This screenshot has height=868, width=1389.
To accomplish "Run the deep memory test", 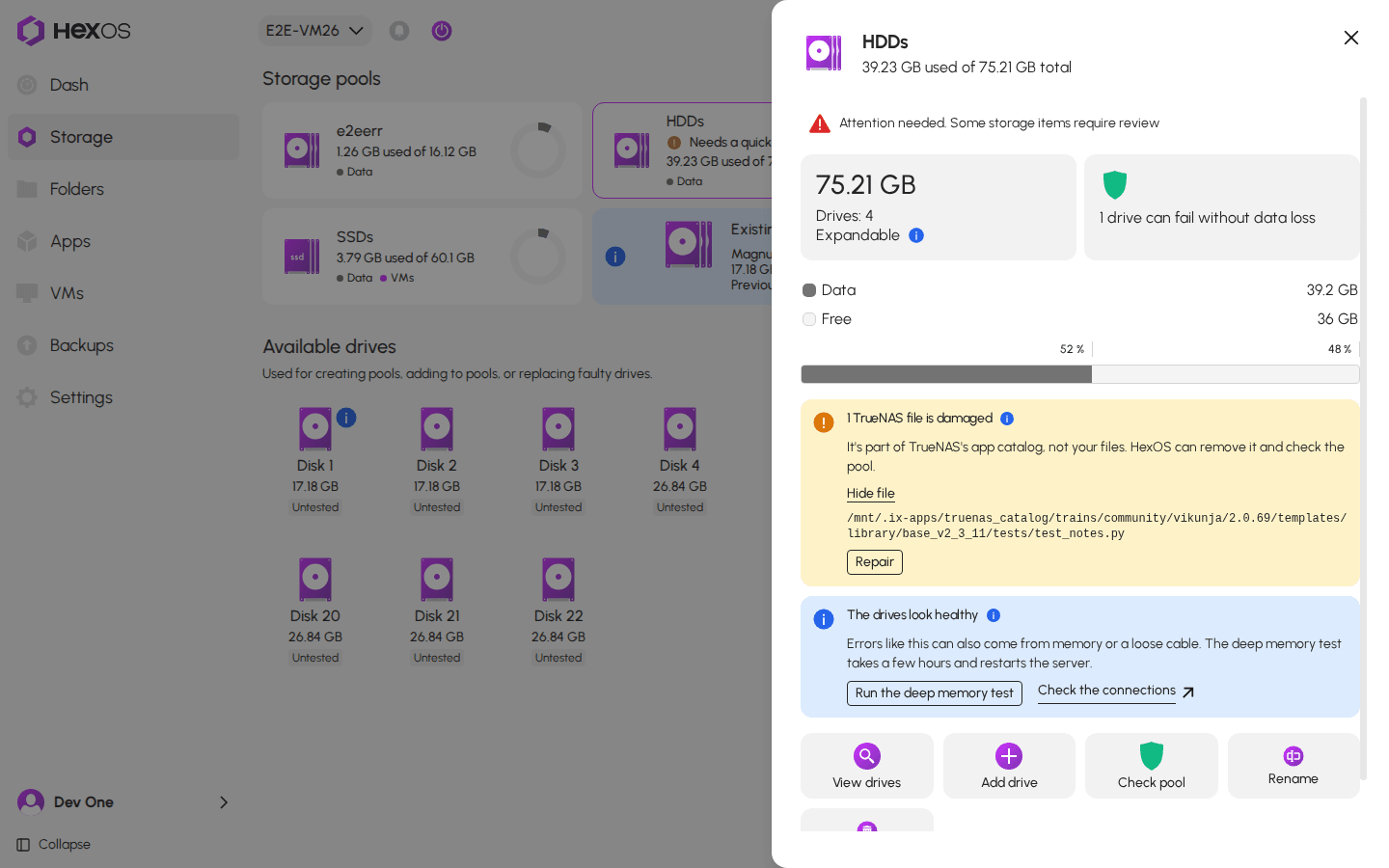I will click(x=935, y=693).
